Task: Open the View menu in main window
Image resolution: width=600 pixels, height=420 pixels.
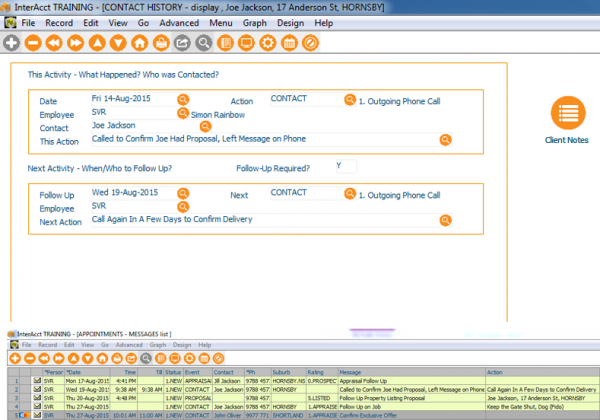Action: pyautogui.click(x=118, y=23)
